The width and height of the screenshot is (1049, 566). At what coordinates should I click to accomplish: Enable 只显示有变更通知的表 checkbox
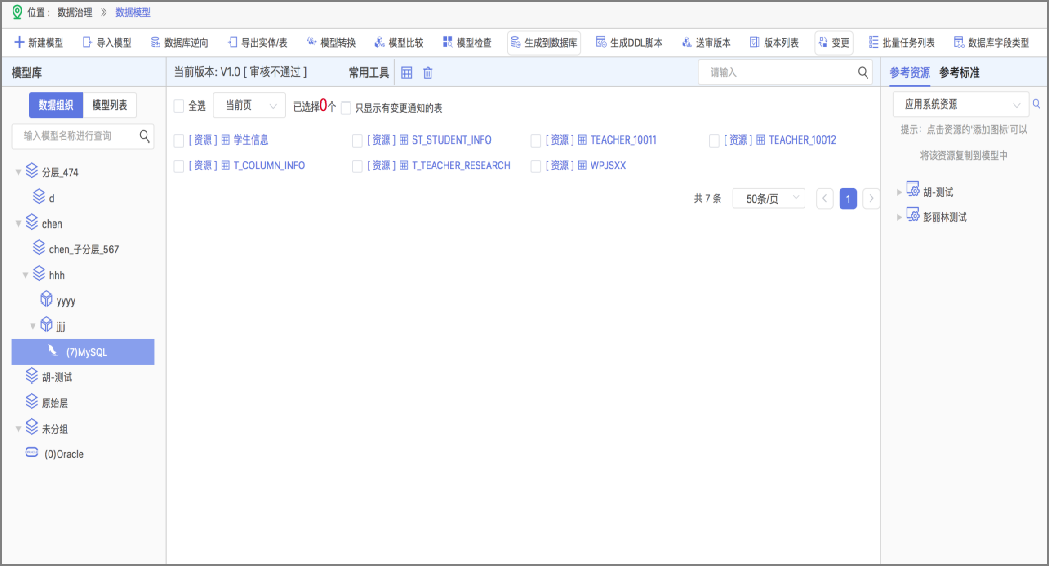346,107
